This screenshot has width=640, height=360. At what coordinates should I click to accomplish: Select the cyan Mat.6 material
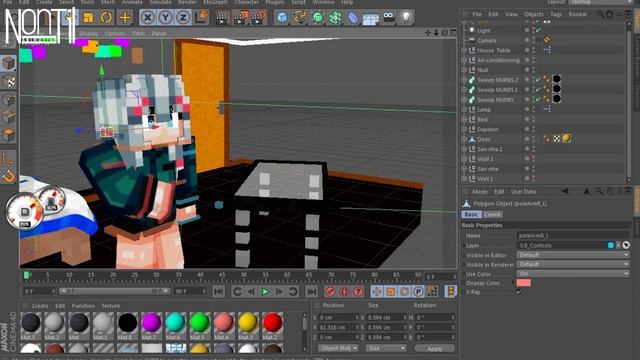point(176,323)
